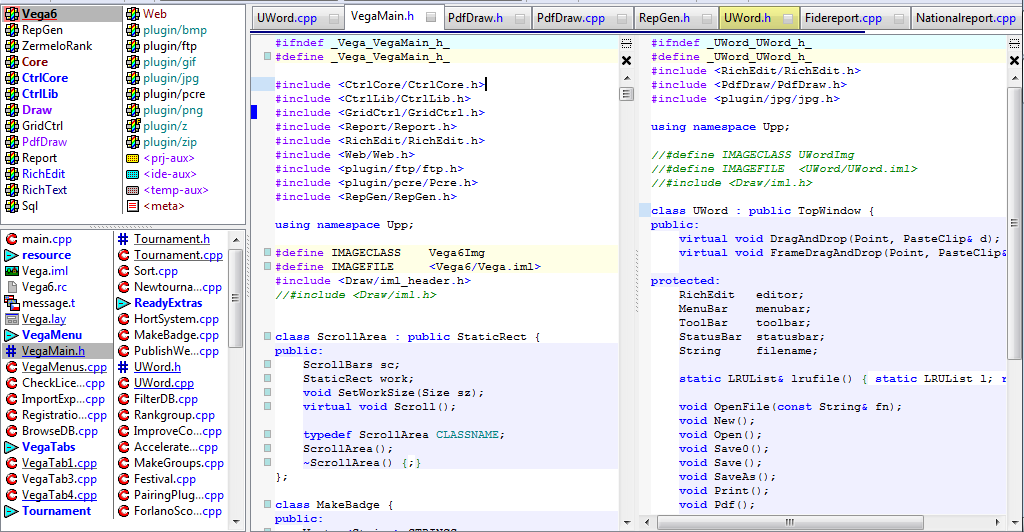Close the left editor pane with X
Image resolution: width=1024 pixels, height=532 pixels.
[x=626, y=61]
